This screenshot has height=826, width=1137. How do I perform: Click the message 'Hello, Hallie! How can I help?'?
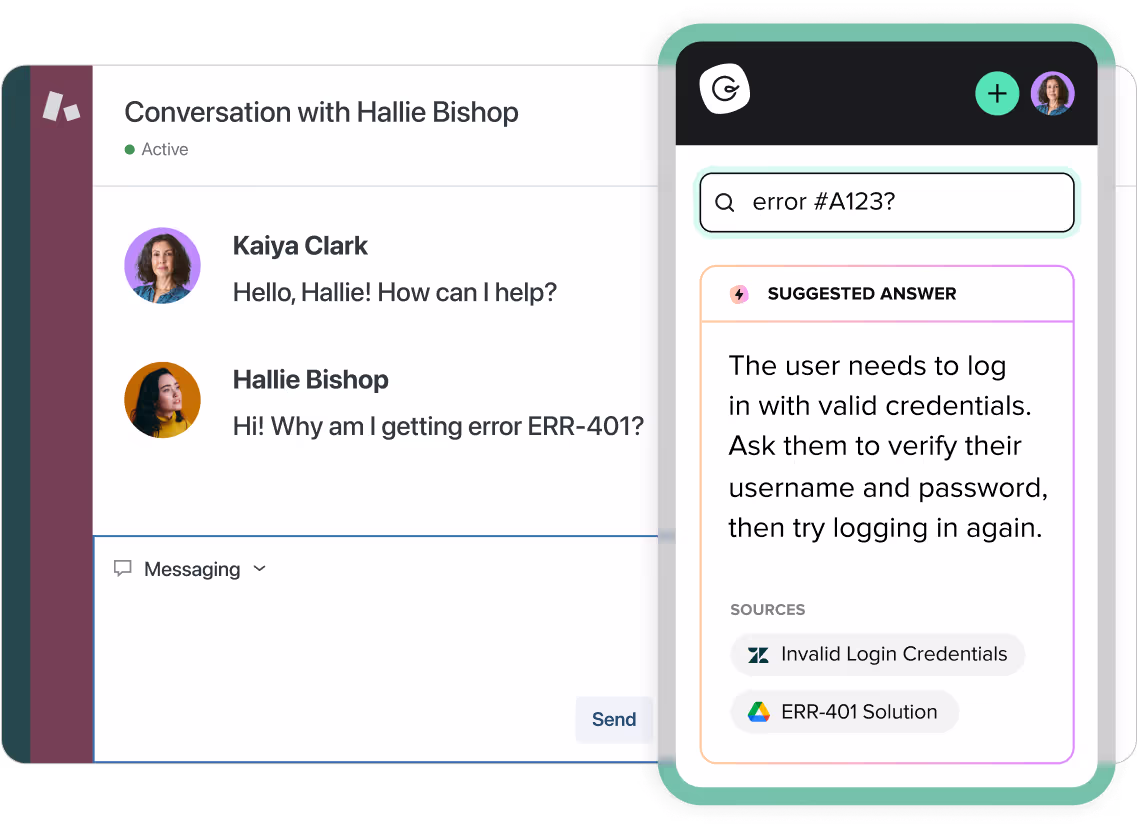(394, 292)
